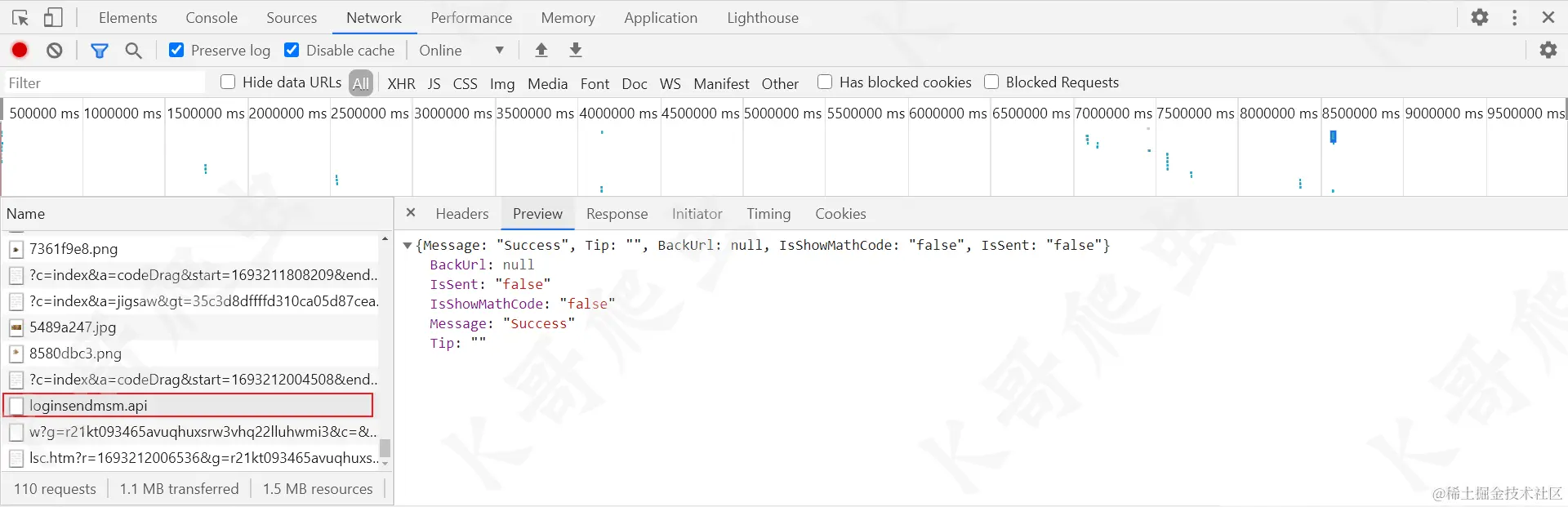Image resolution: width=1568 pixels, height=507 pixels.
Task: Show the Initiator tab
Action: [x=697, y=214]
